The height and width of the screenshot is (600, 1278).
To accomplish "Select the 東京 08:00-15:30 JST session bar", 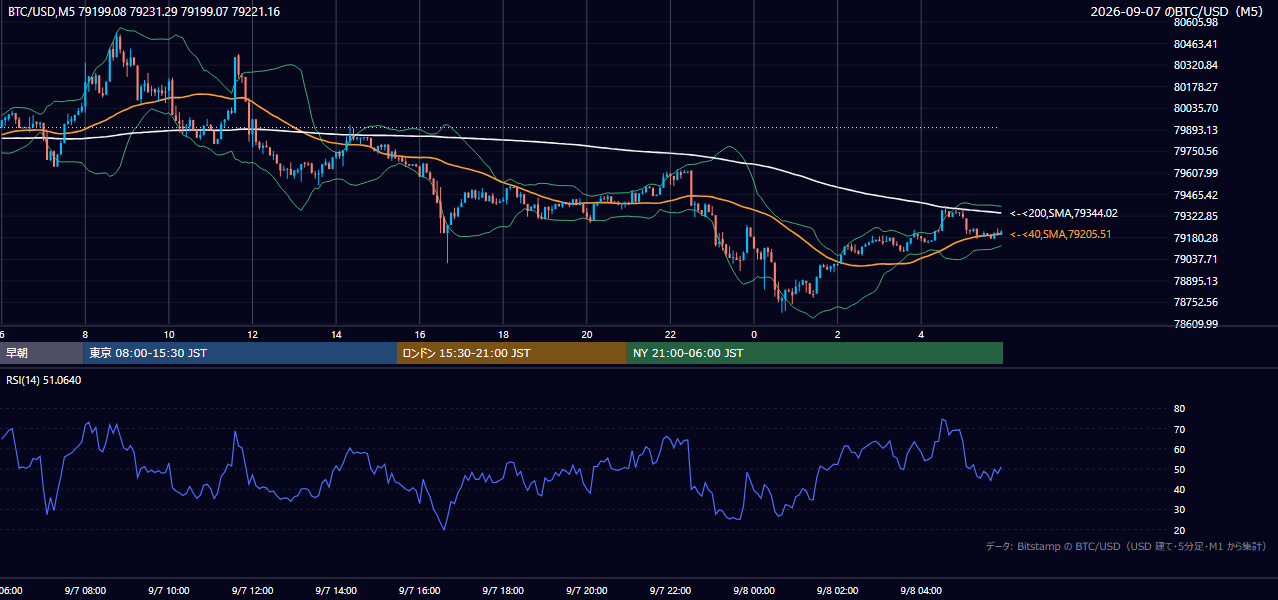I will click(x=240, y=353).
